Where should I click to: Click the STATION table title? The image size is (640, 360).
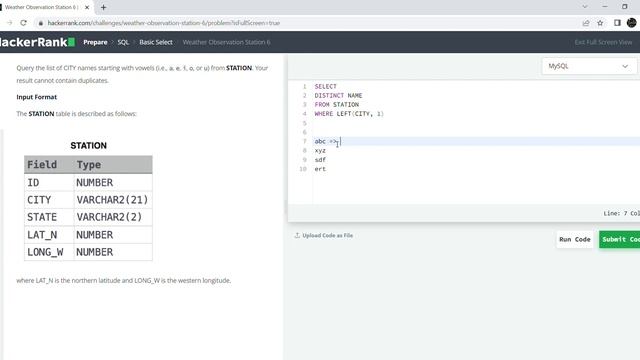pos(89,146)
